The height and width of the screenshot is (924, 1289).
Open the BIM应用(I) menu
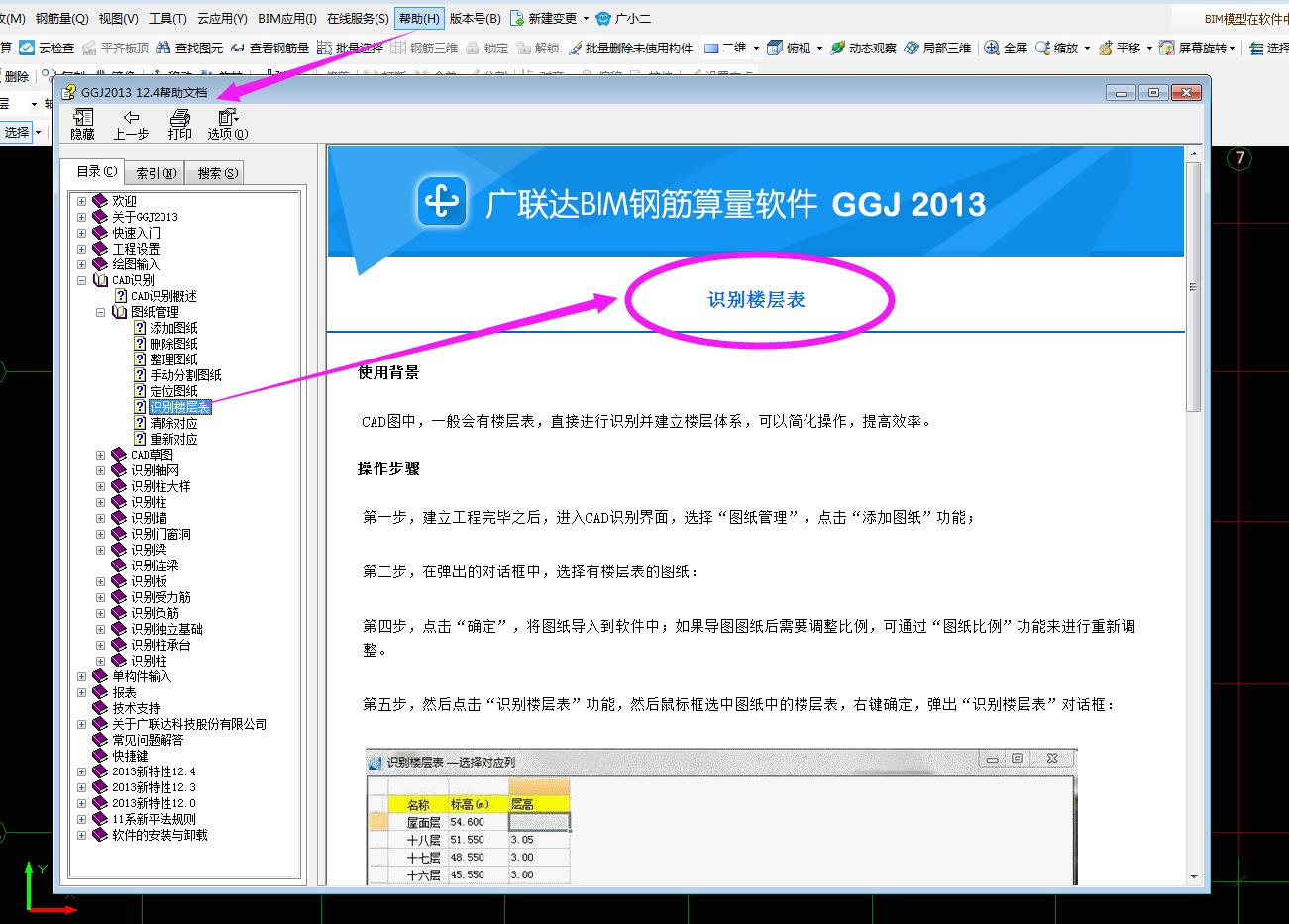[287, 18]
